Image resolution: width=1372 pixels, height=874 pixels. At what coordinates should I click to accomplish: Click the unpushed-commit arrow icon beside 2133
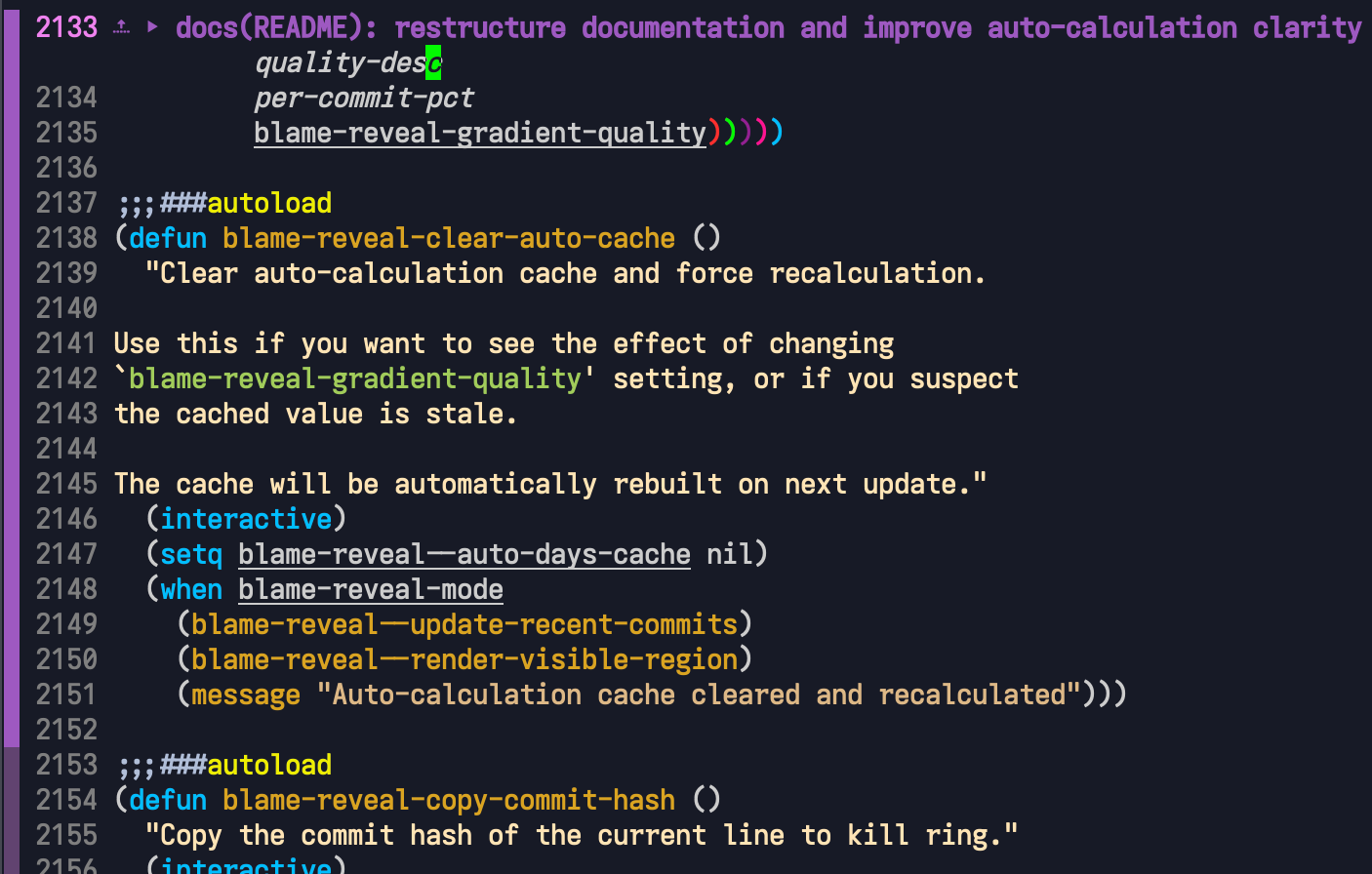click(x=121, y=27)
